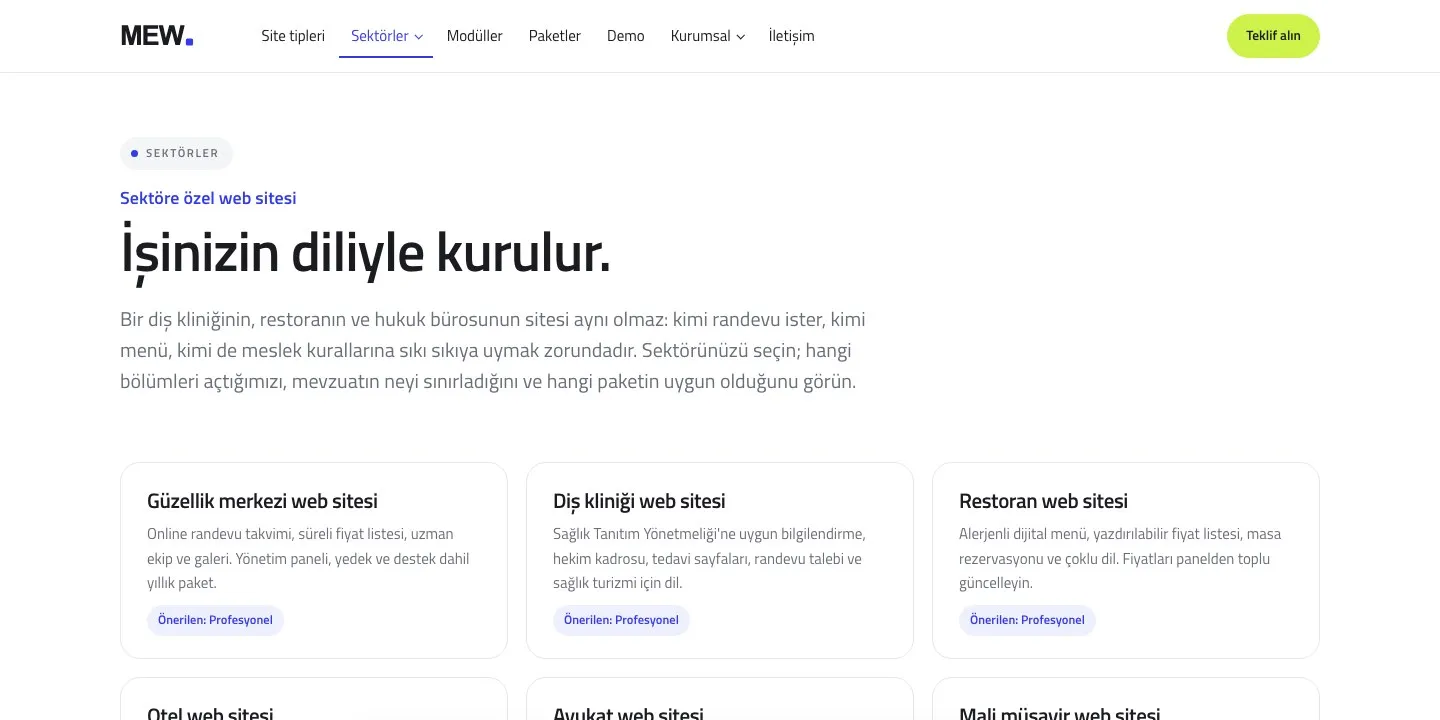Click Önerilen: Profesyonel tag on Restoran card
This screenshot has height=720, width=1440.
click(1027, 620)
